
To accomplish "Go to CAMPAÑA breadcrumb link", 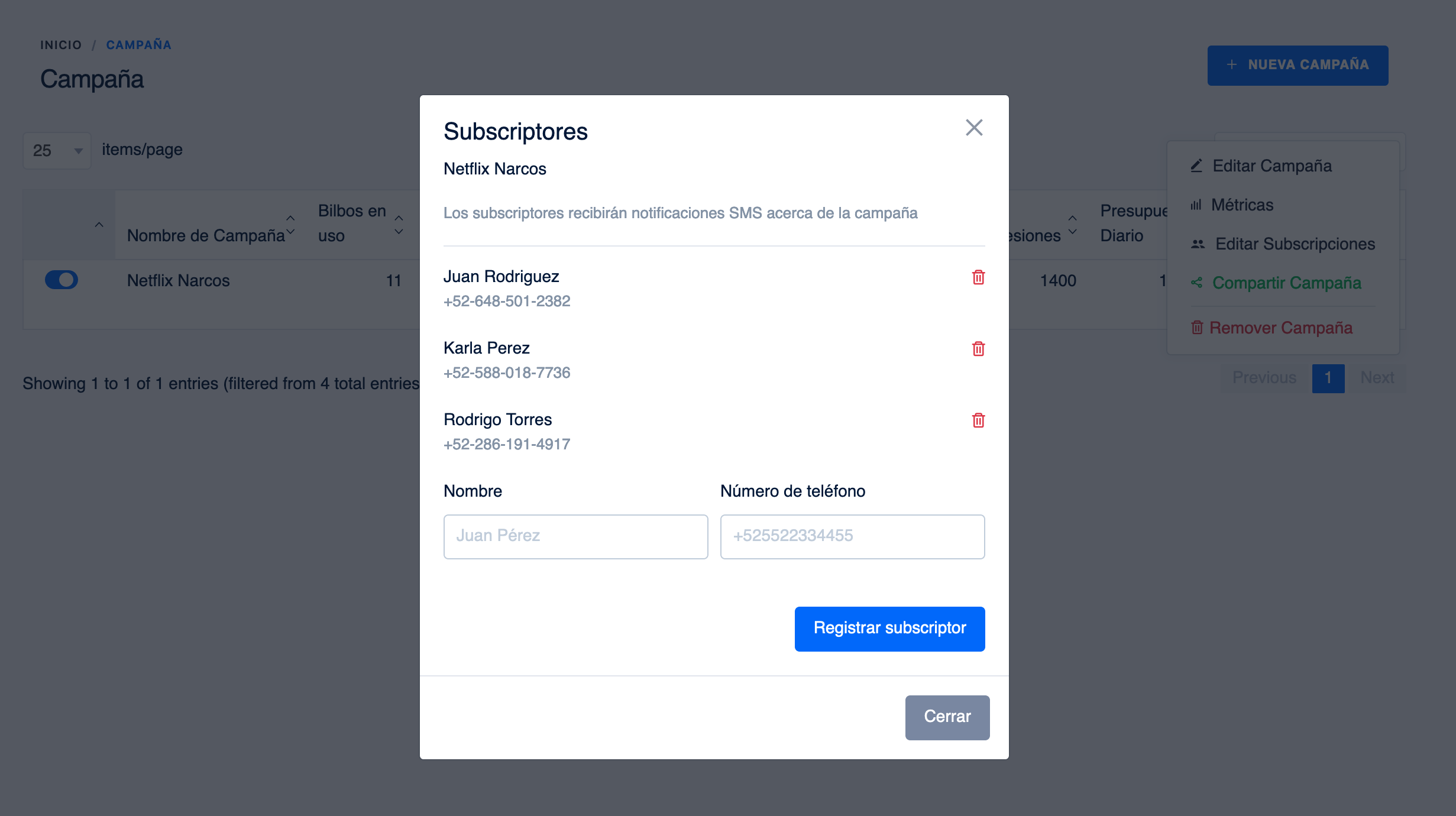I will click(138, 45).
